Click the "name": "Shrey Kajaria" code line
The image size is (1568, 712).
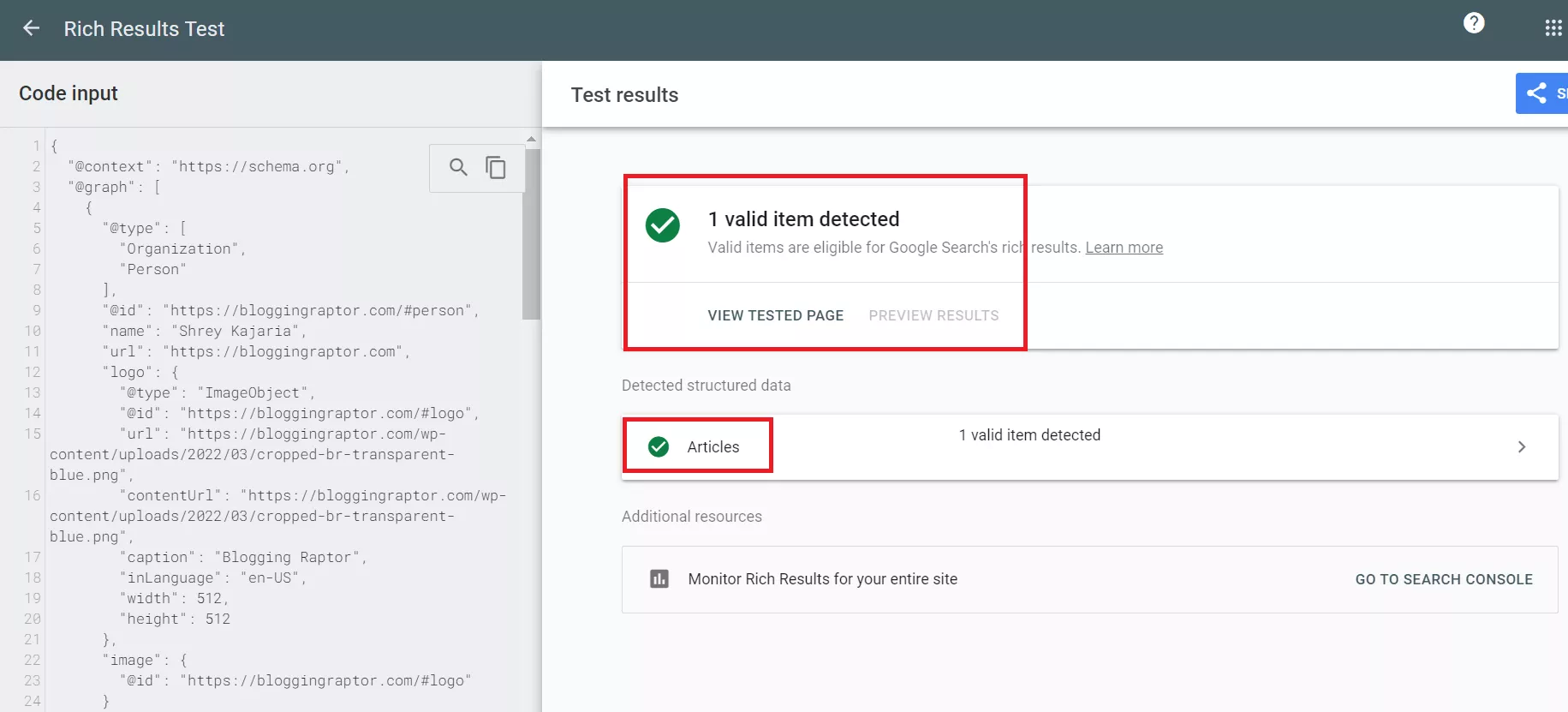204,331
